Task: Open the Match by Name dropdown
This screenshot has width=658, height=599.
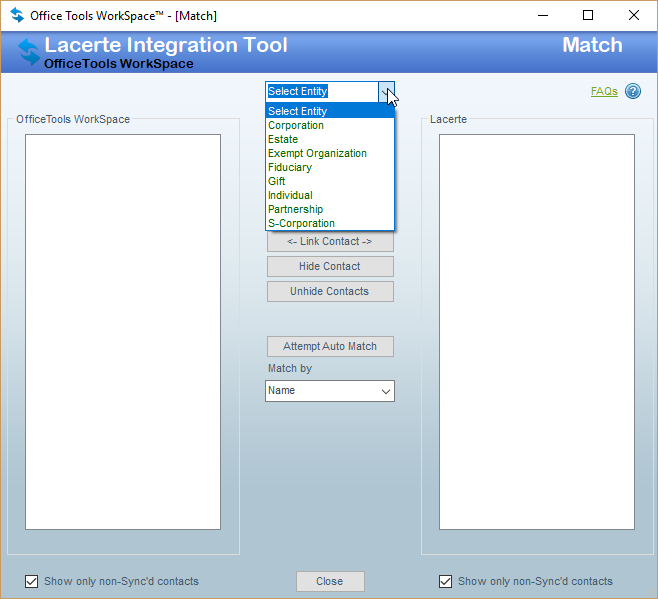Action: pyautogui.click(x=330, y=391)
